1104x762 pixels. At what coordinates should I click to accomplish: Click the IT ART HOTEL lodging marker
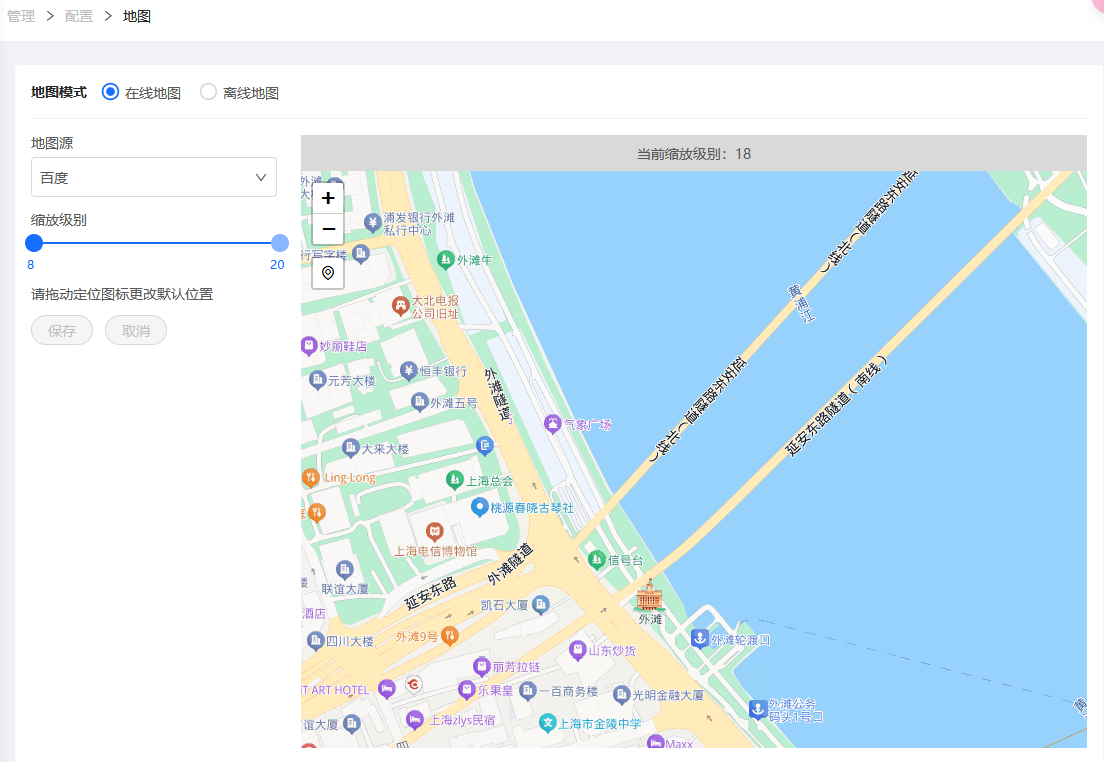[387, 689]
